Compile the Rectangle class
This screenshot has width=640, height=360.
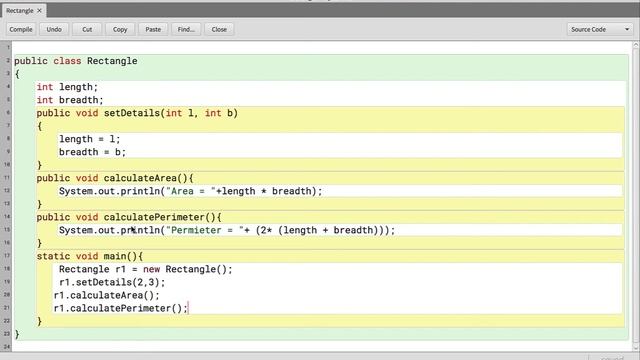21,29
